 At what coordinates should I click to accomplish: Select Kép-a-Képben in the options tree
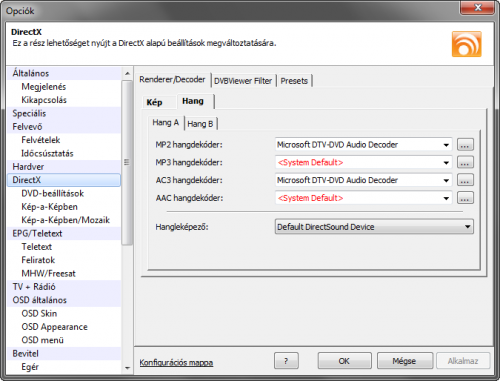[x=64, y=207]
